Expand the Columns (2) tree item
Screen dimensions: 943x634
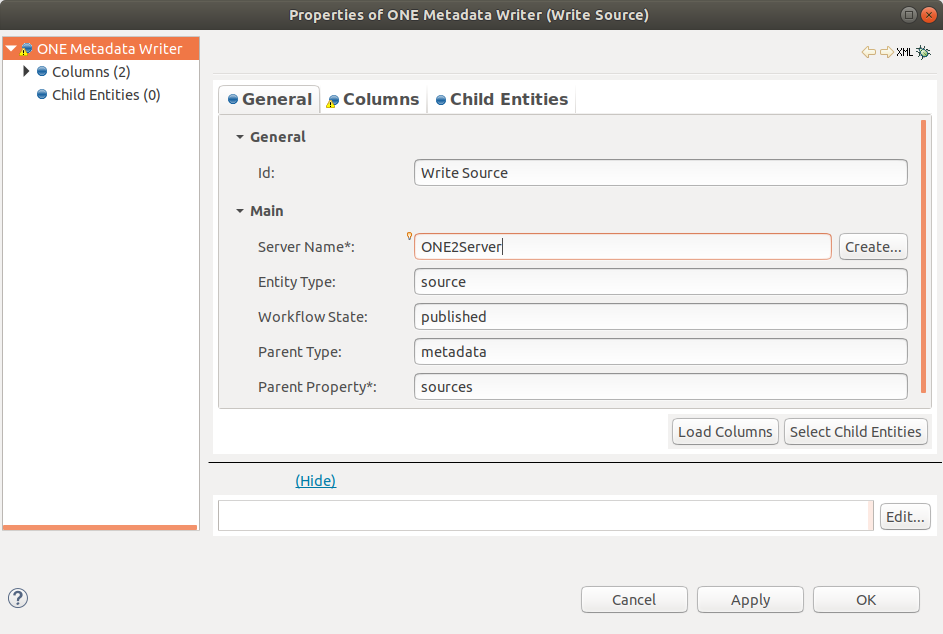[25, 71]
